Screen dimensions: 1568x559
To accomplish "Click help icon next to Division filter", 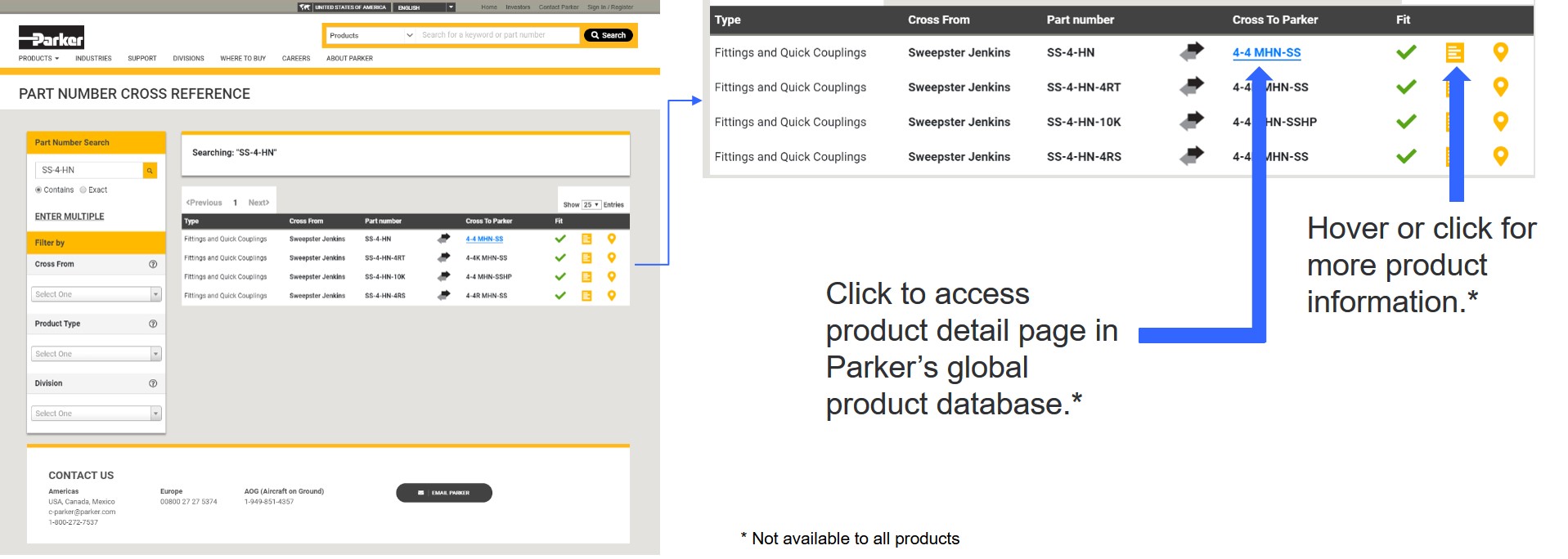I will click(153, 384).
